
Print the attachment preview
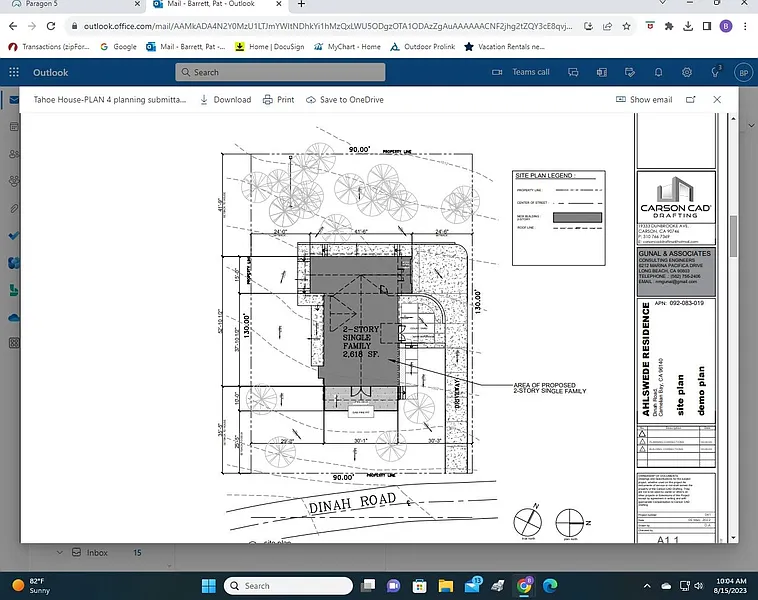[x=278, y=100]
